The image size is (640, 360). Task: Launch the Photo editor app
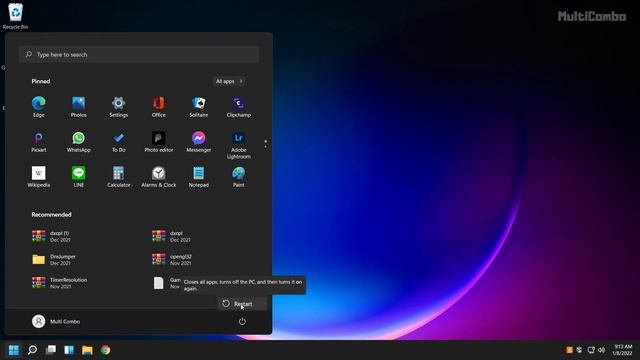pos(159,142)
